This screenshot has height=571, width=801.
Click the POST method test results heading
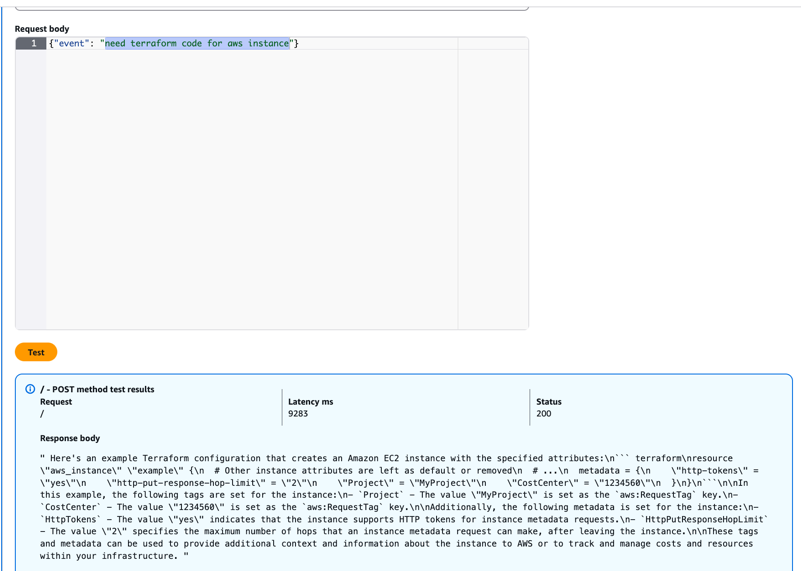(x=97, y=389)
